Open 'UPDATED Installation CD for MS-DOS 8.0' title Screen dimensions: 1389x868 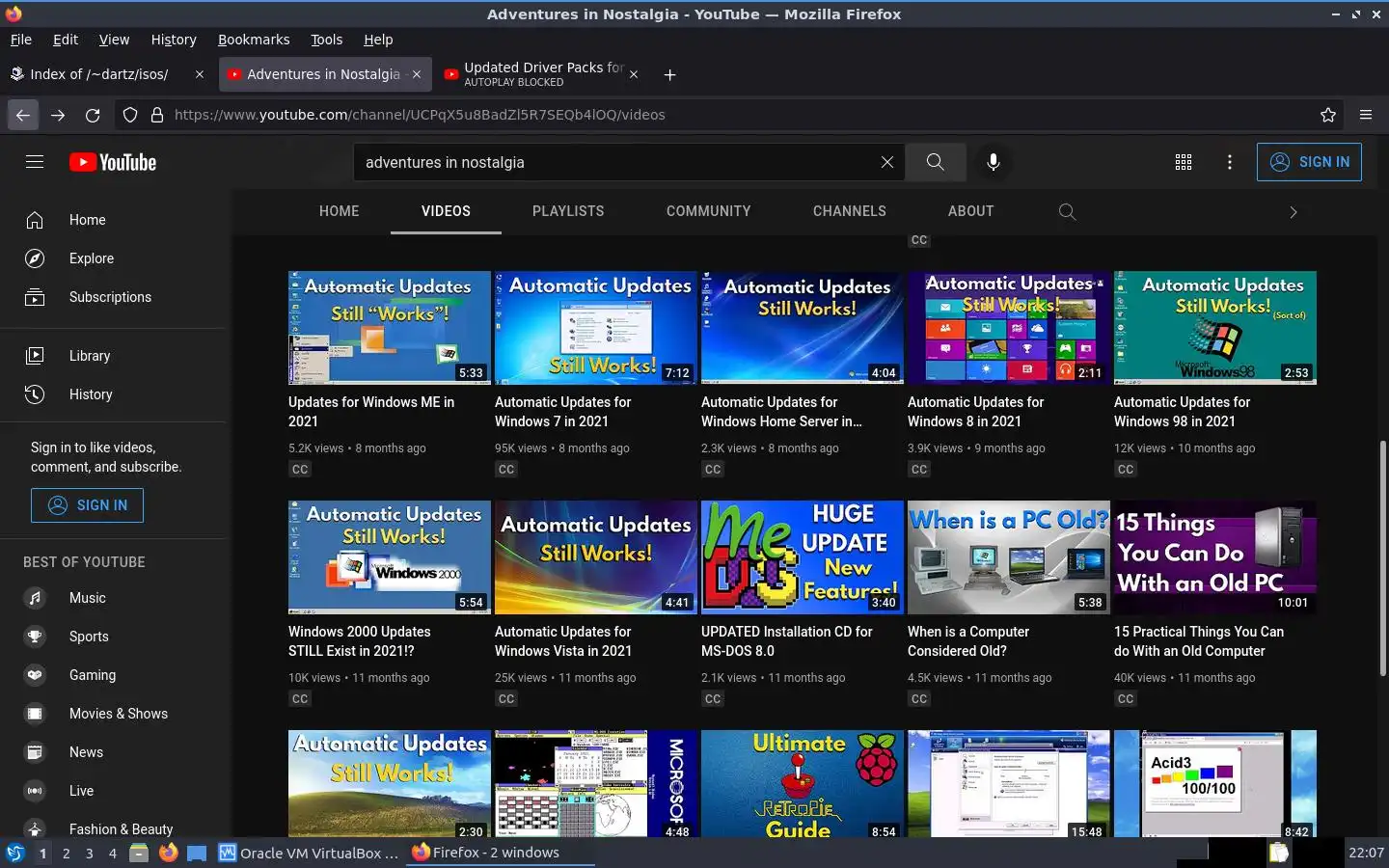point(786,641)
